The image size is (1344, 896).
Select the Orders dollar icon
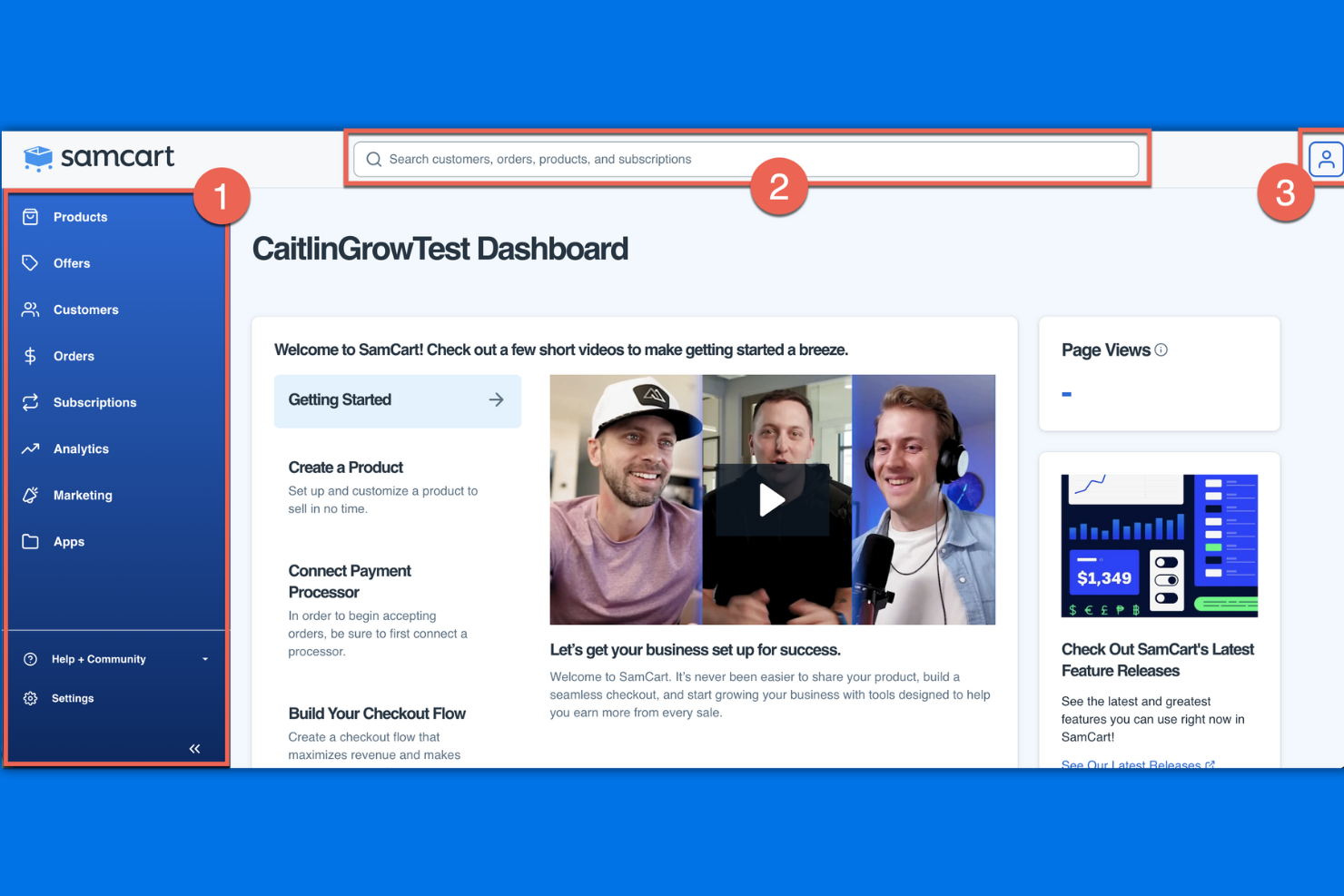30,355
